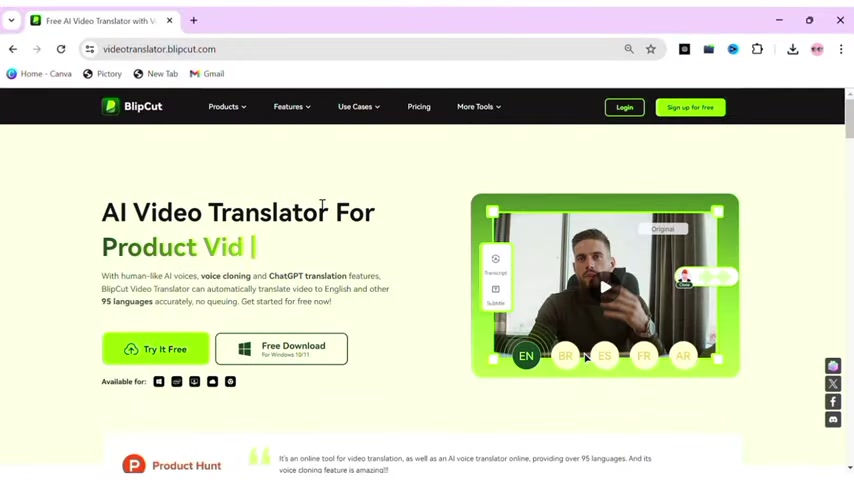Click the zoom magnifier icon in address bar

pos(629,49)
